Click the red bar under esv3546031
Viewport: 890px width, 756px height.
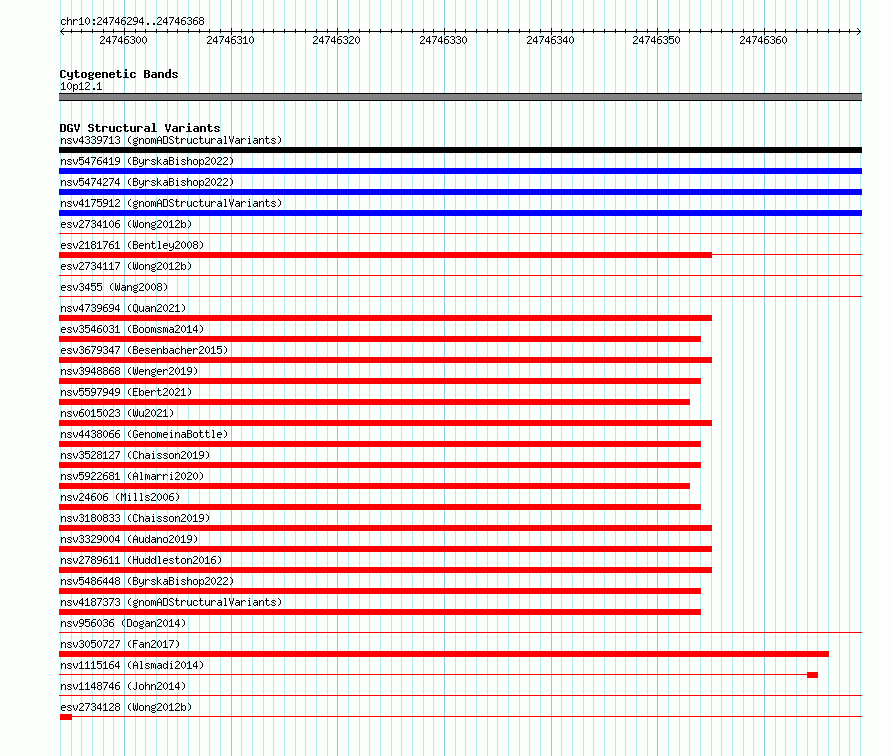(x=380, y=339)
